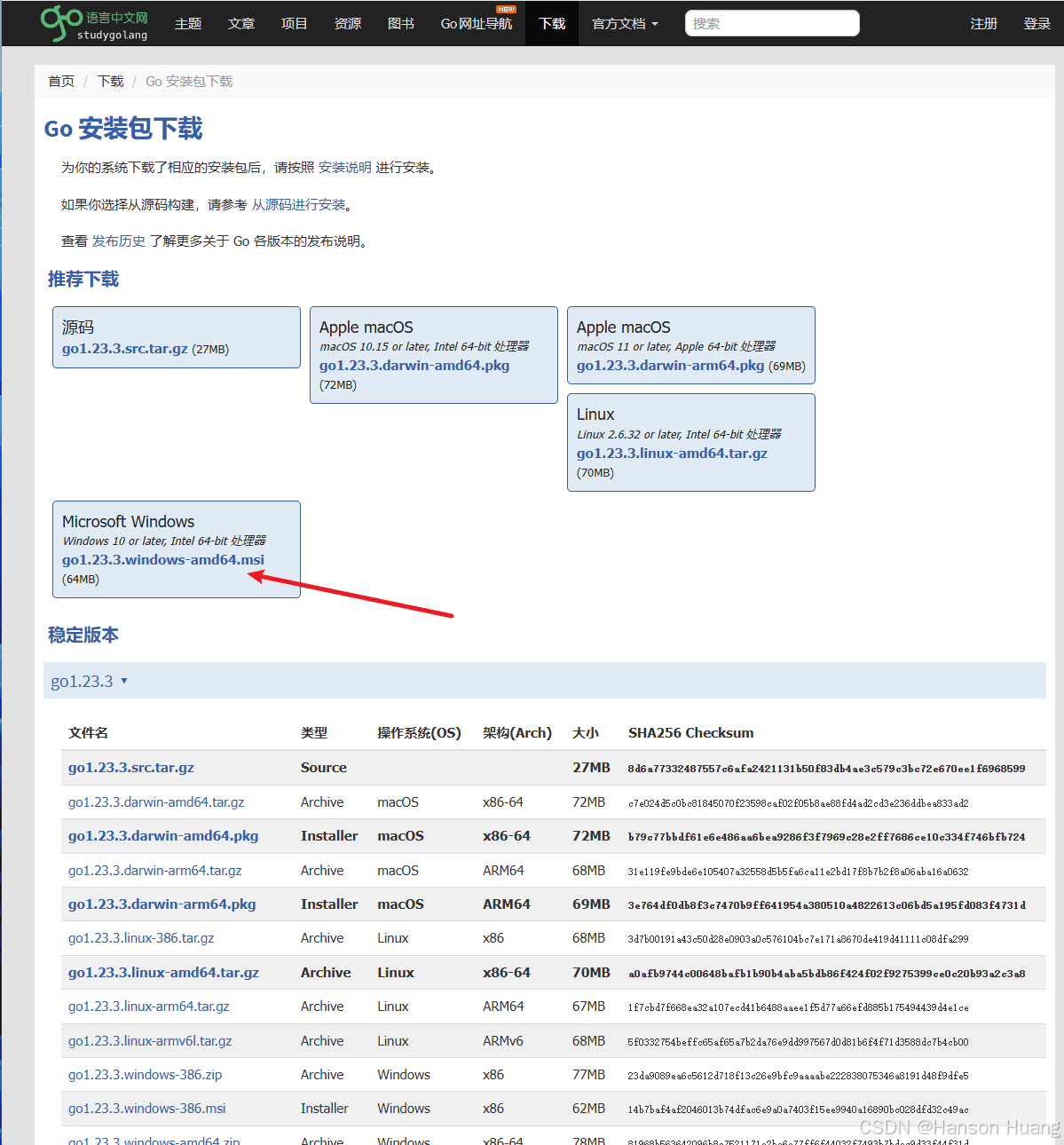Select the checksum of go1.23.3.linux-amd64.tar.gz row
Image resolution: width=1064 pixels, height=1145 pixels.
(x=827, y=974)
